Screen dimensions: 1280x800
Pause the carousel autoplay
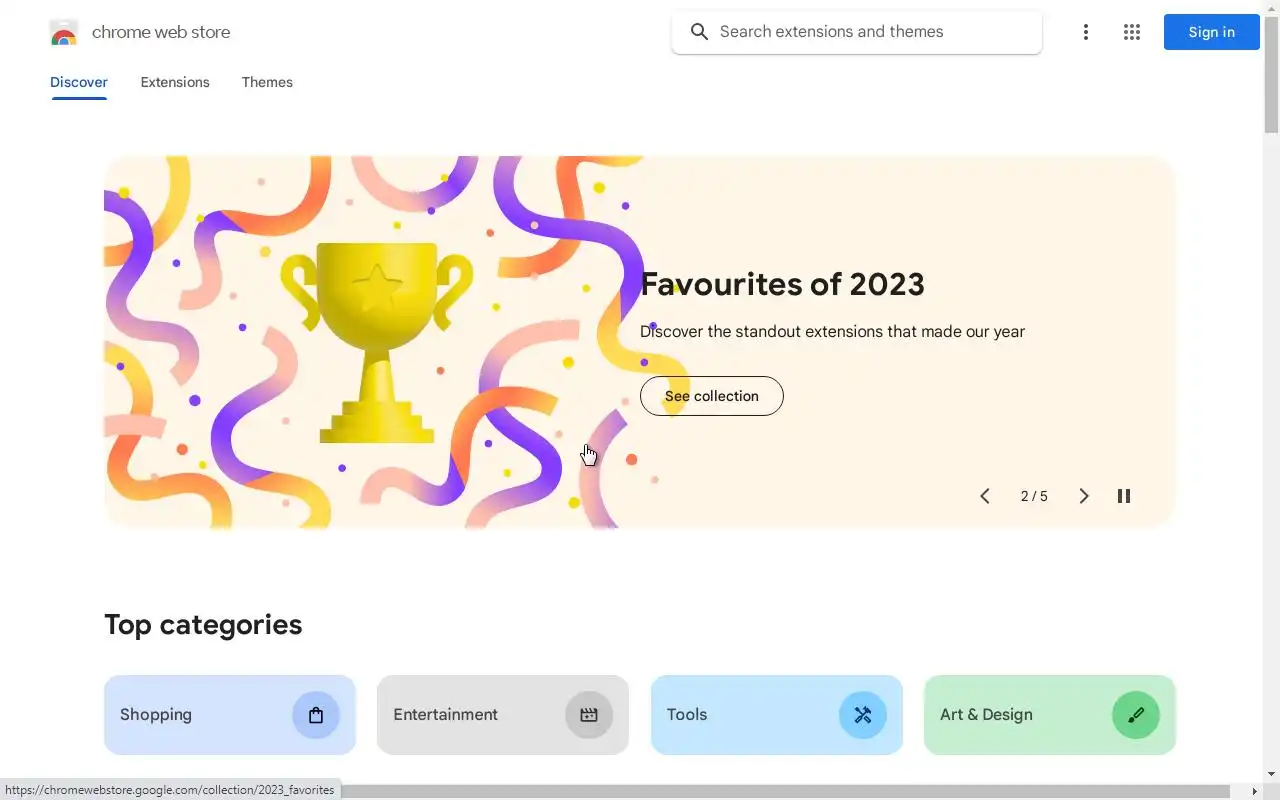click(1124, 496)
